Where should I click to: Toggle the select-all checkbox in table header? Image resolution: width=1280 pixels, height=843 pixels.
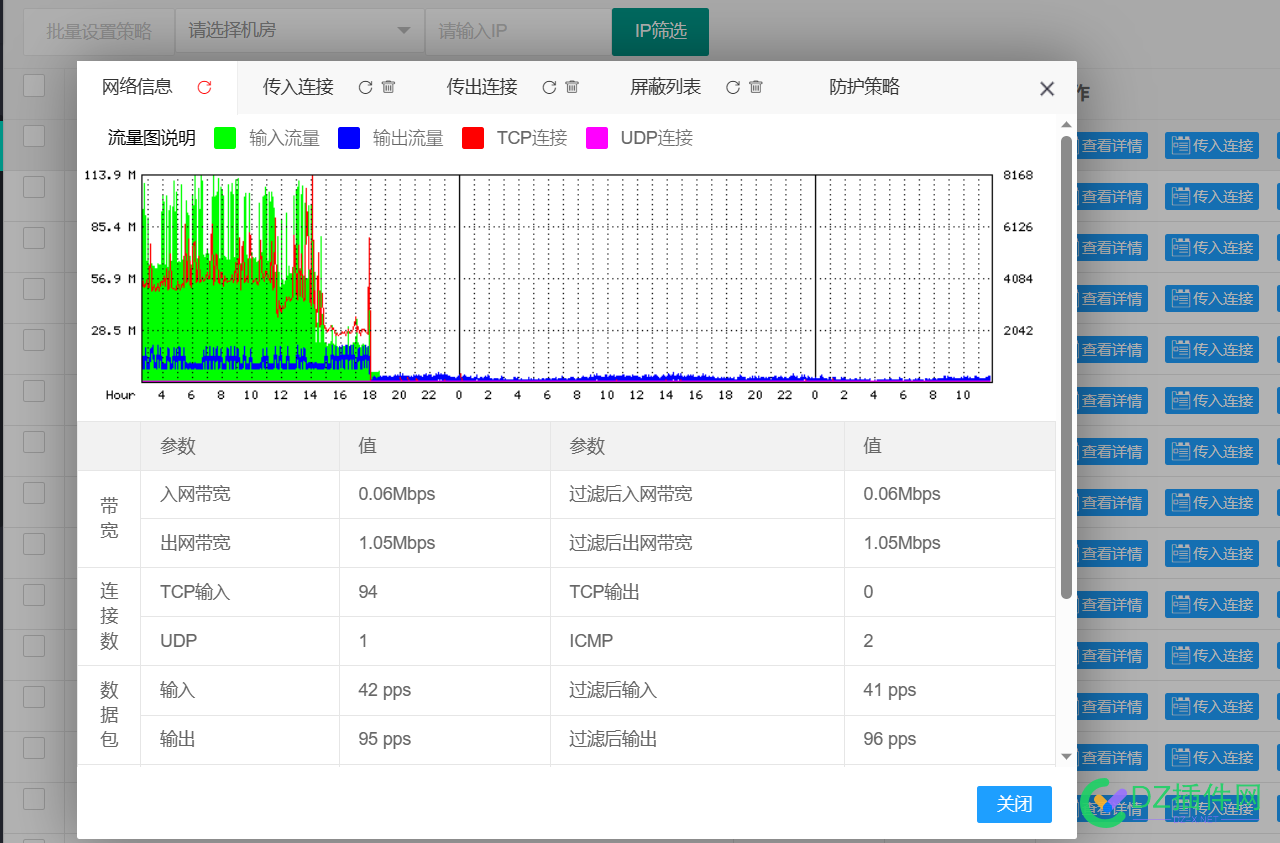[34, 85]
